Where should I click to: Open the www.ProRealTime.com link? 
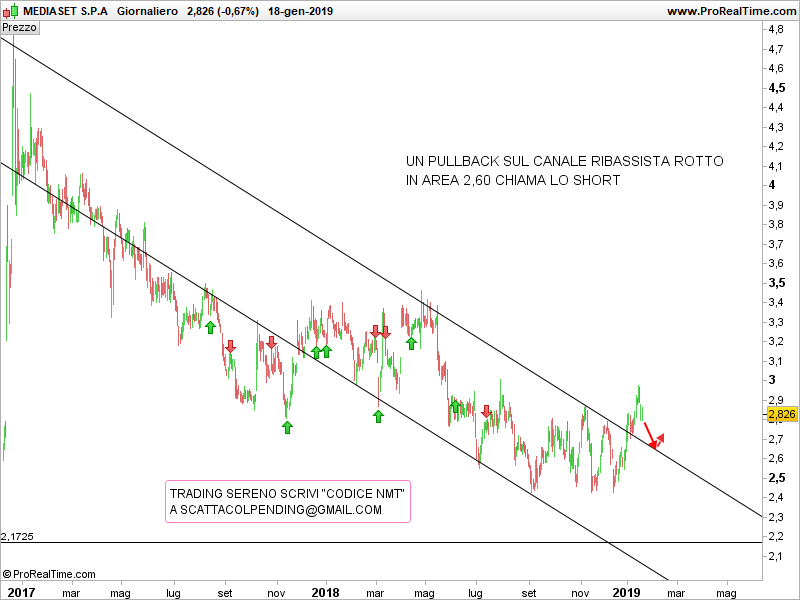(x=731, y=11)
